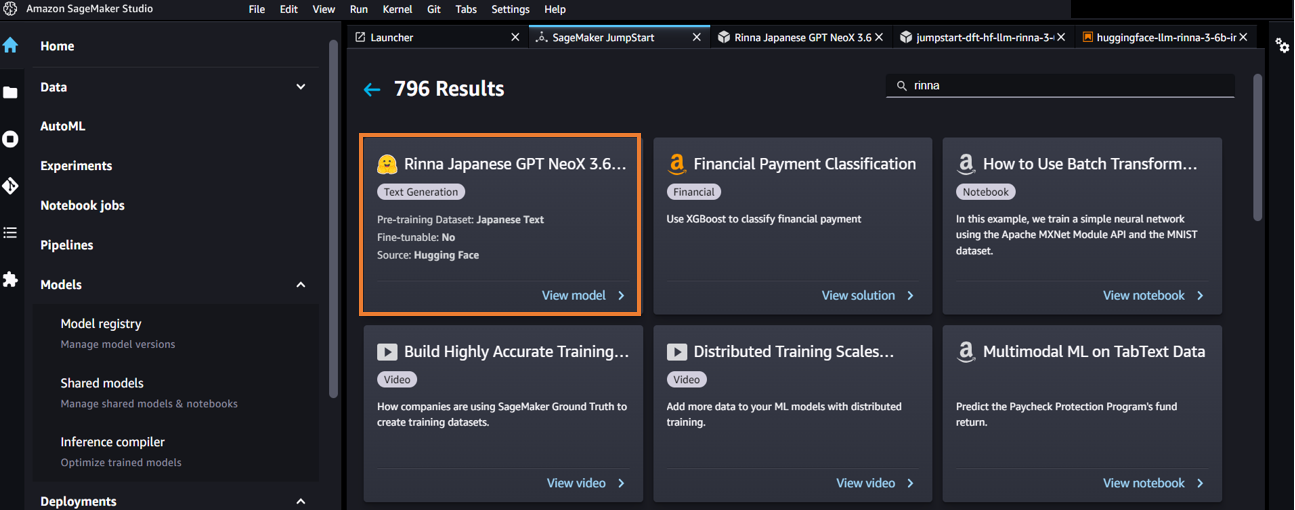Screen dimensions: 1295x510
Task: Open the Settings menu
Action: pyautogui.click(x=511, y=9)
